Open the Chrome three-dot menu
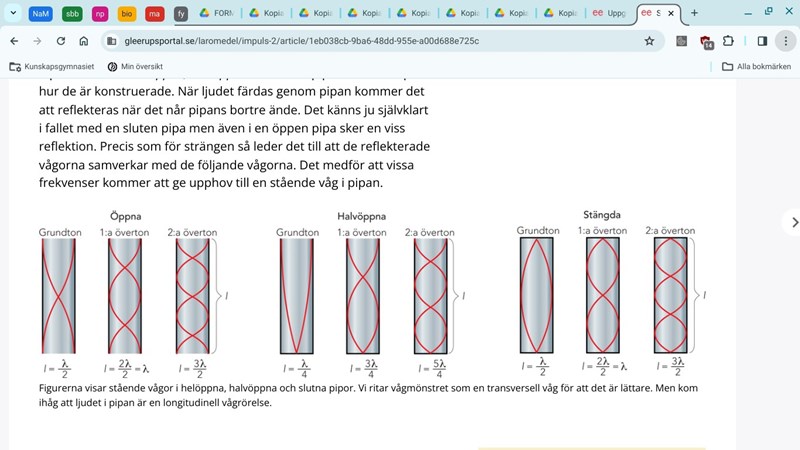 click(x=786, y=41)
